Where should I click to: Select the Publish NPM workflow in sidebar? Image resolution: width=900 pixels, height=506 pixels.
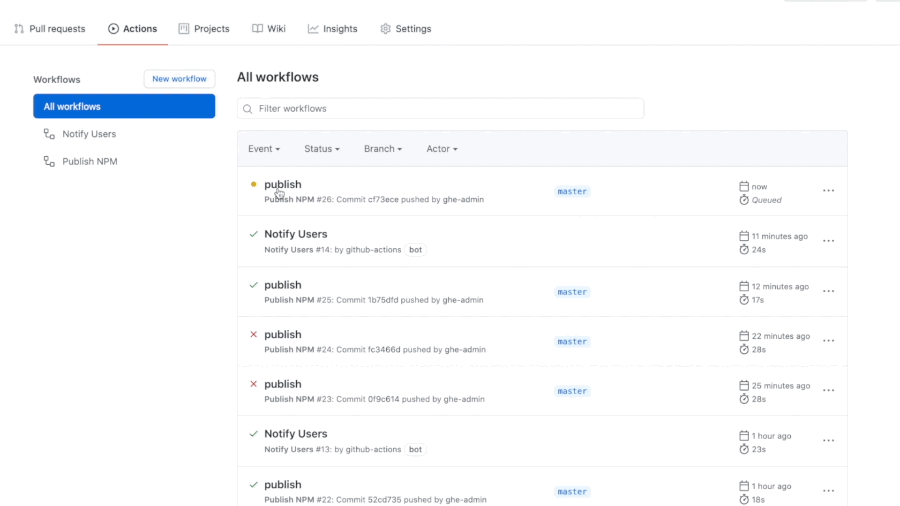click(x=90, y=161)
